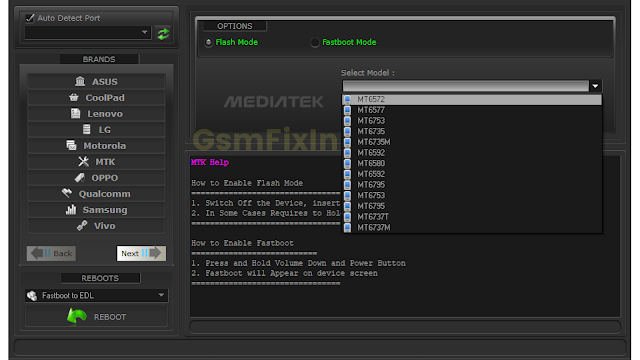Click the bottom status bar field

click(320, 347)
